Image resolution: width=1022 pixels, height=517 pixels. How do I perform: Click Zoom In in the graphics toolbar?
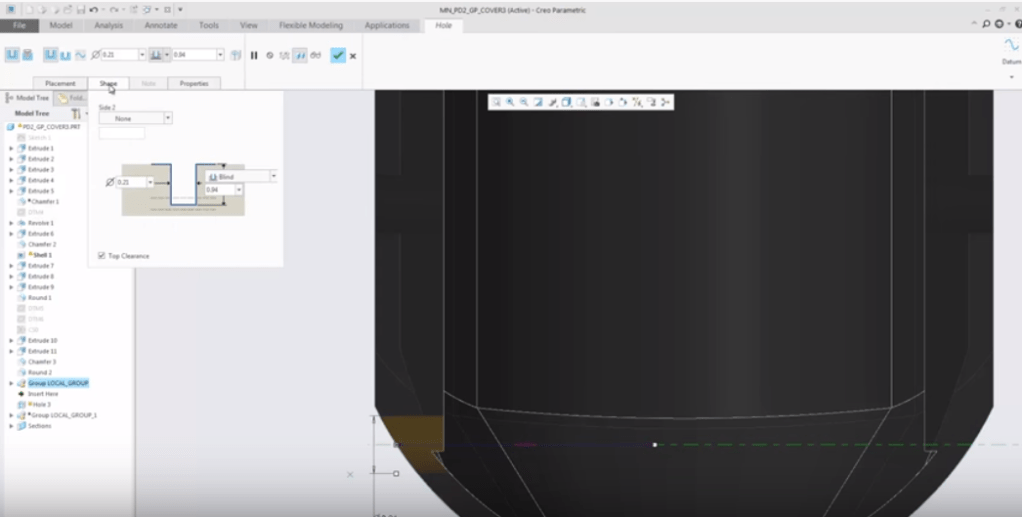click(x=510, y=102)
